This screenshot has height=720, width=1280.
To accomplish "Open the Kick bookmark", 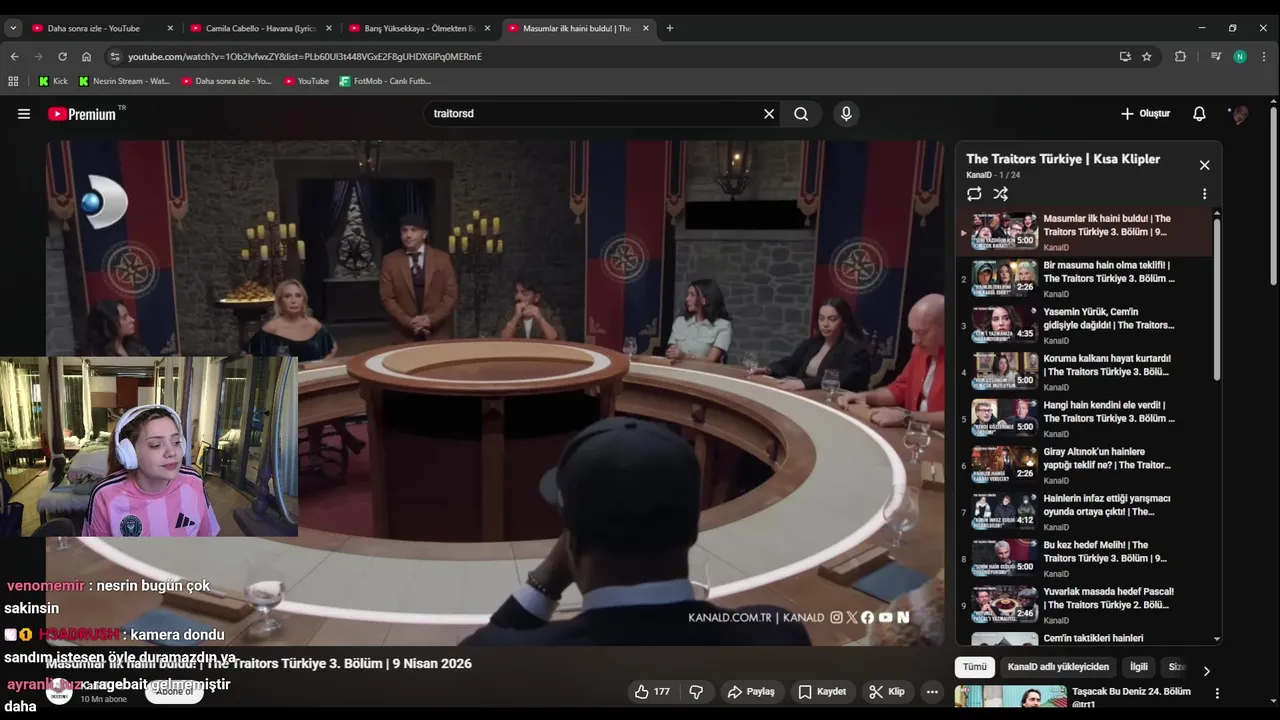I will [54, 81].
